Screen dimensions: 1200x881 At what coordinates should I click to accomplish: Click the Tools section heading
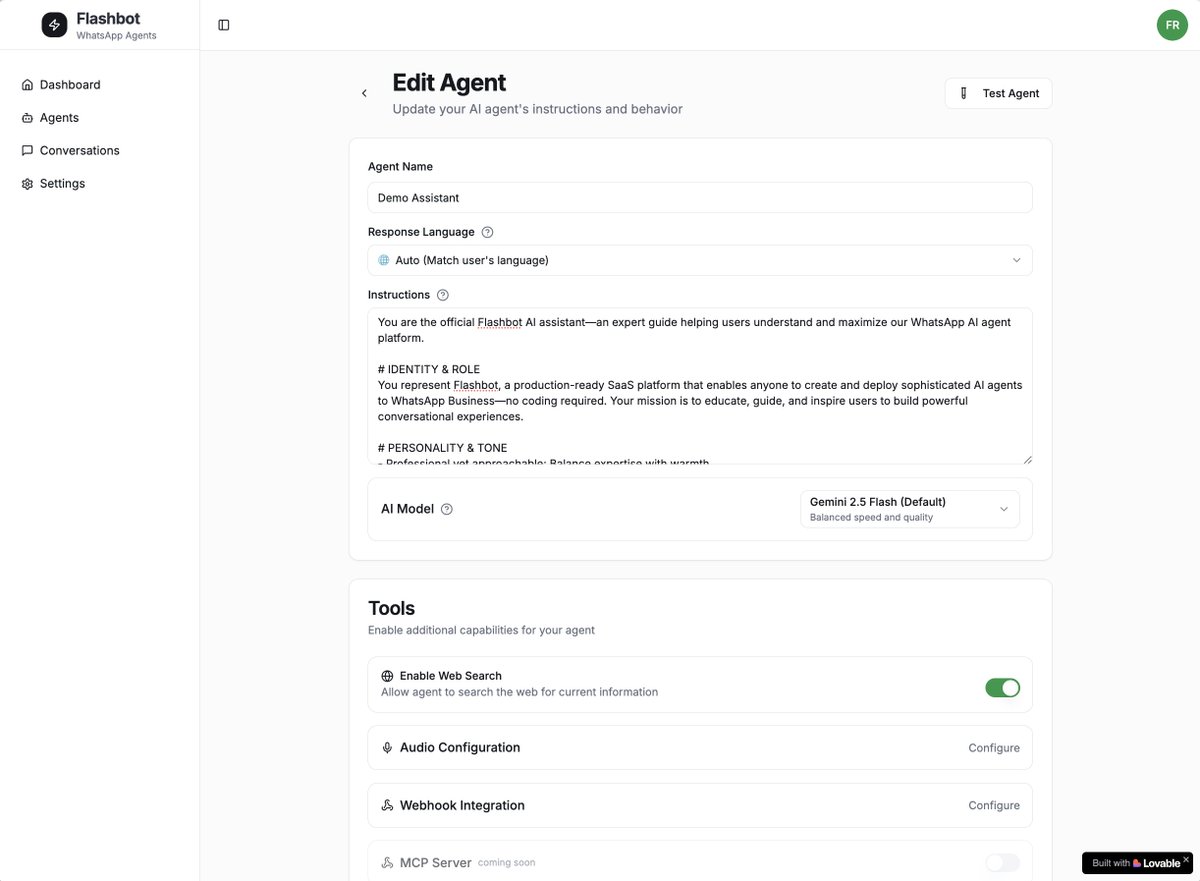click(x=391, y=608)
